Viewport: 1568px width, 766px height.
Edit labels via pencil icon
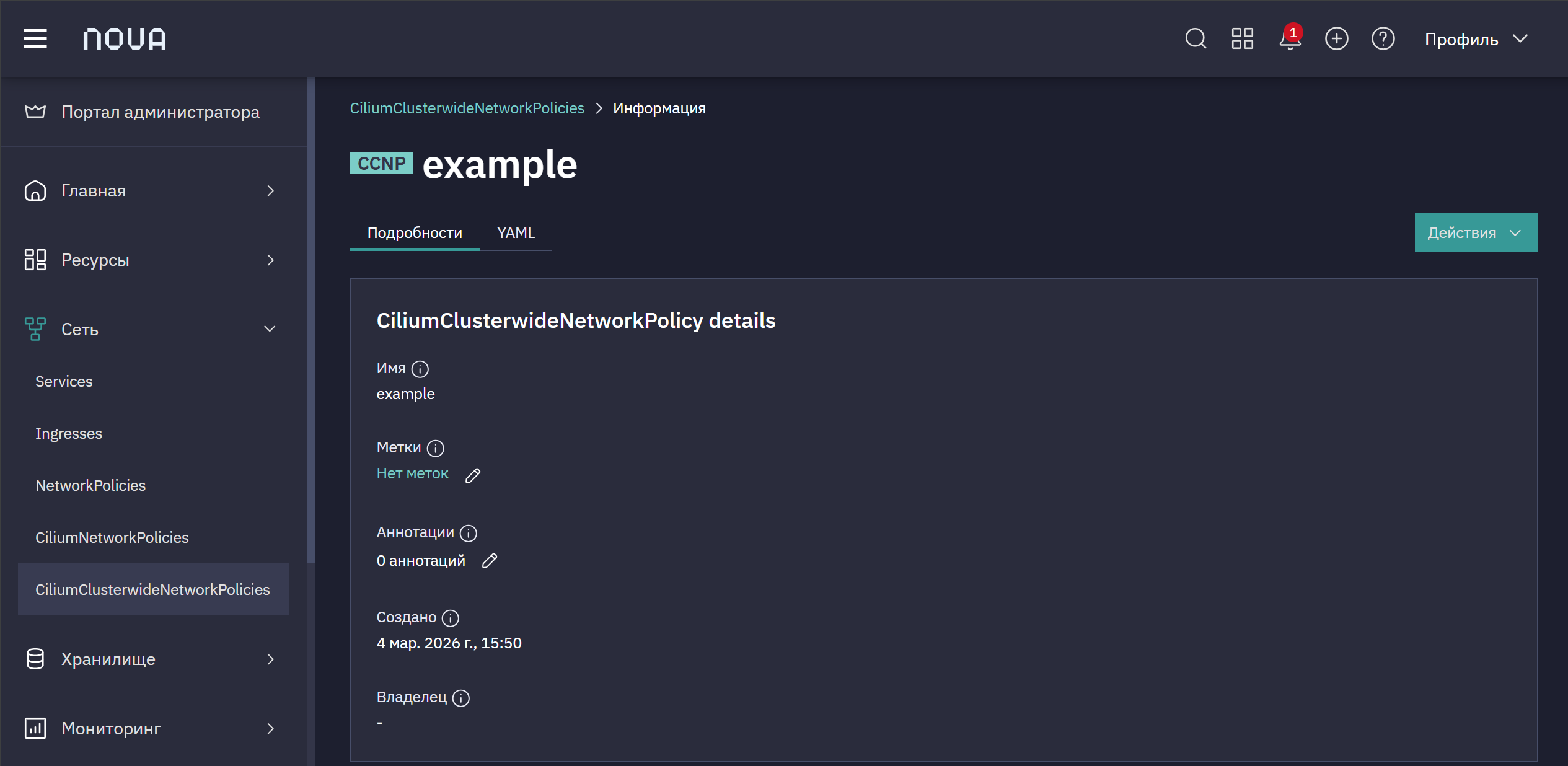point(473,475)
